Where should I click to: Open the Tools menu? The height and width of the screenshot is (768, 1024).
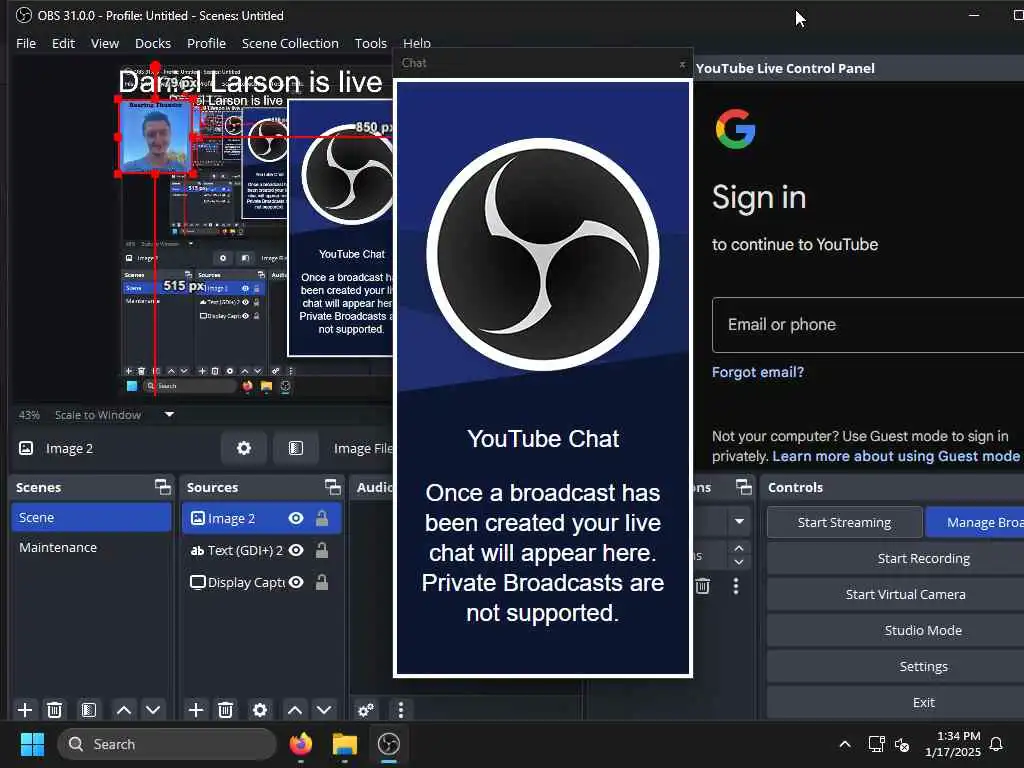[x=370, y=43]
